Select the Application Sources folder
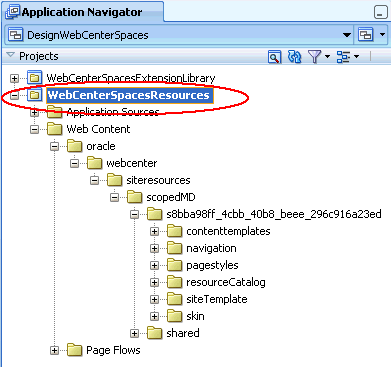391x367 pixels. click(113, 112)
